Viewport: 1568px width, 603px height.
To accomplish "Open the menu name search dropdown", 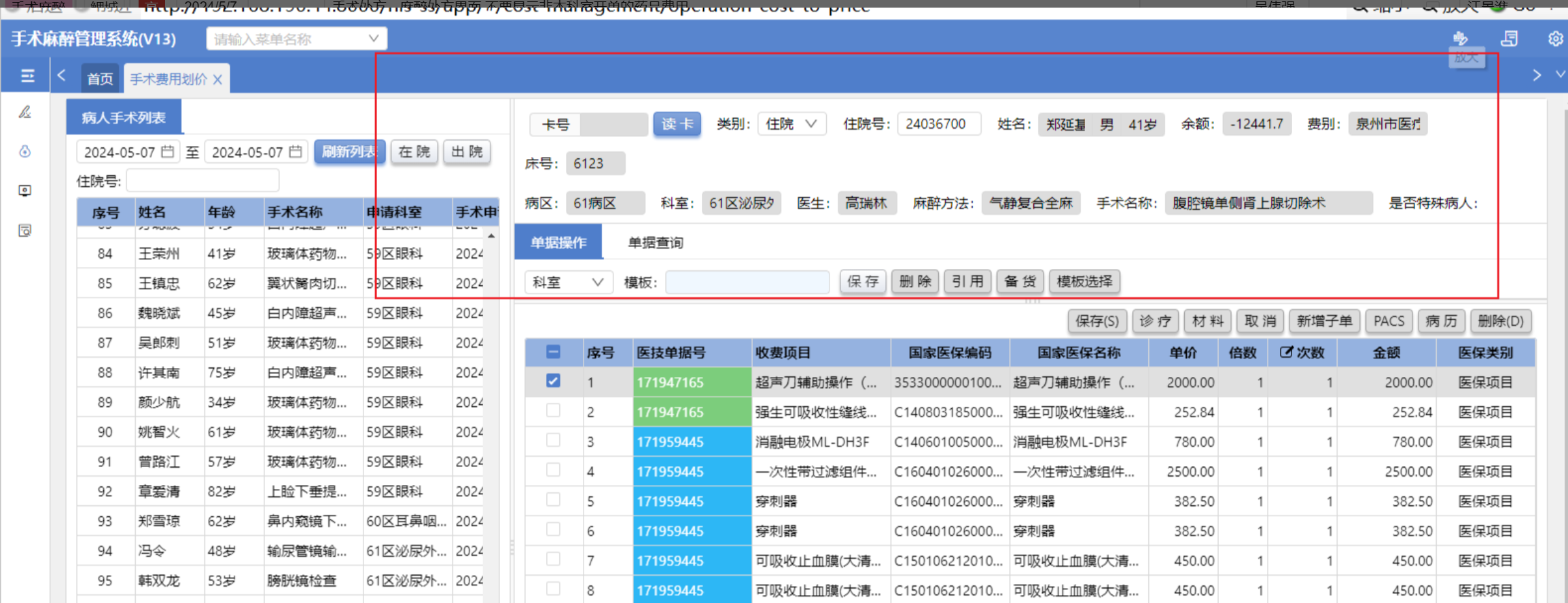I will [x=297, y=39].
